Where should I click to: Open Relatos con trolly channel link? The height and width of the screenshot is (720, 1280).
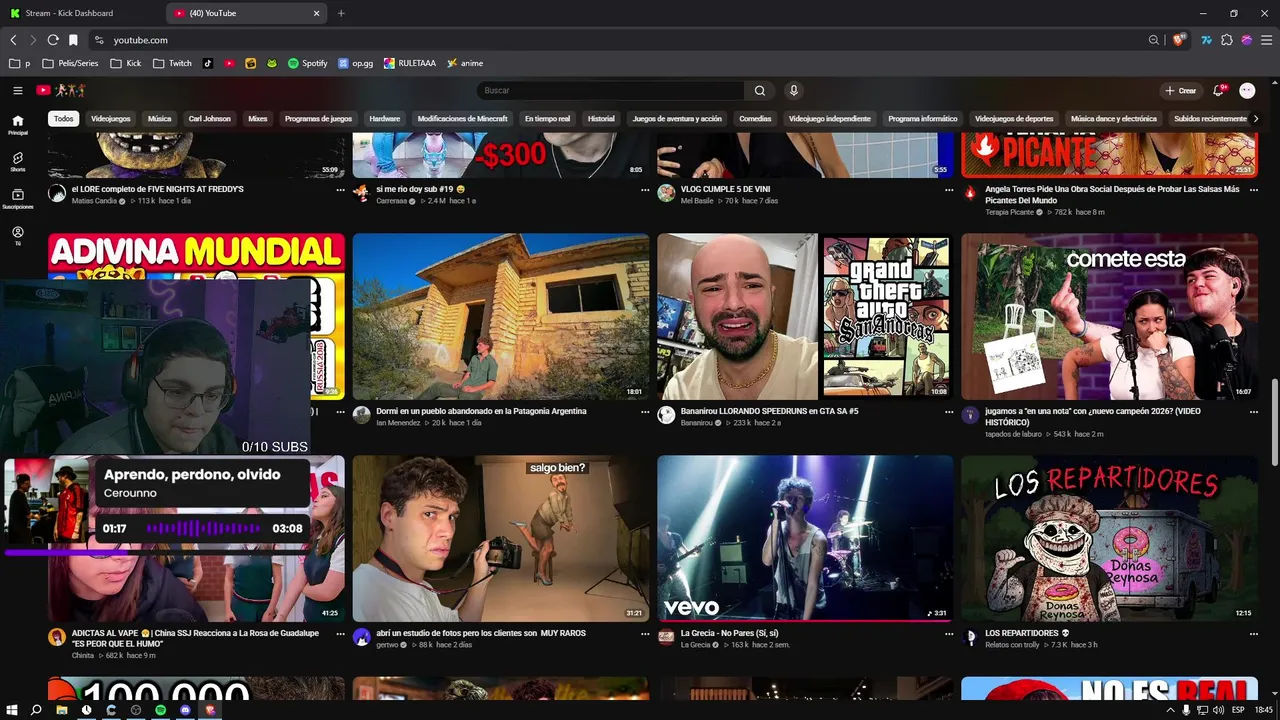click(x=1012, y=645)
